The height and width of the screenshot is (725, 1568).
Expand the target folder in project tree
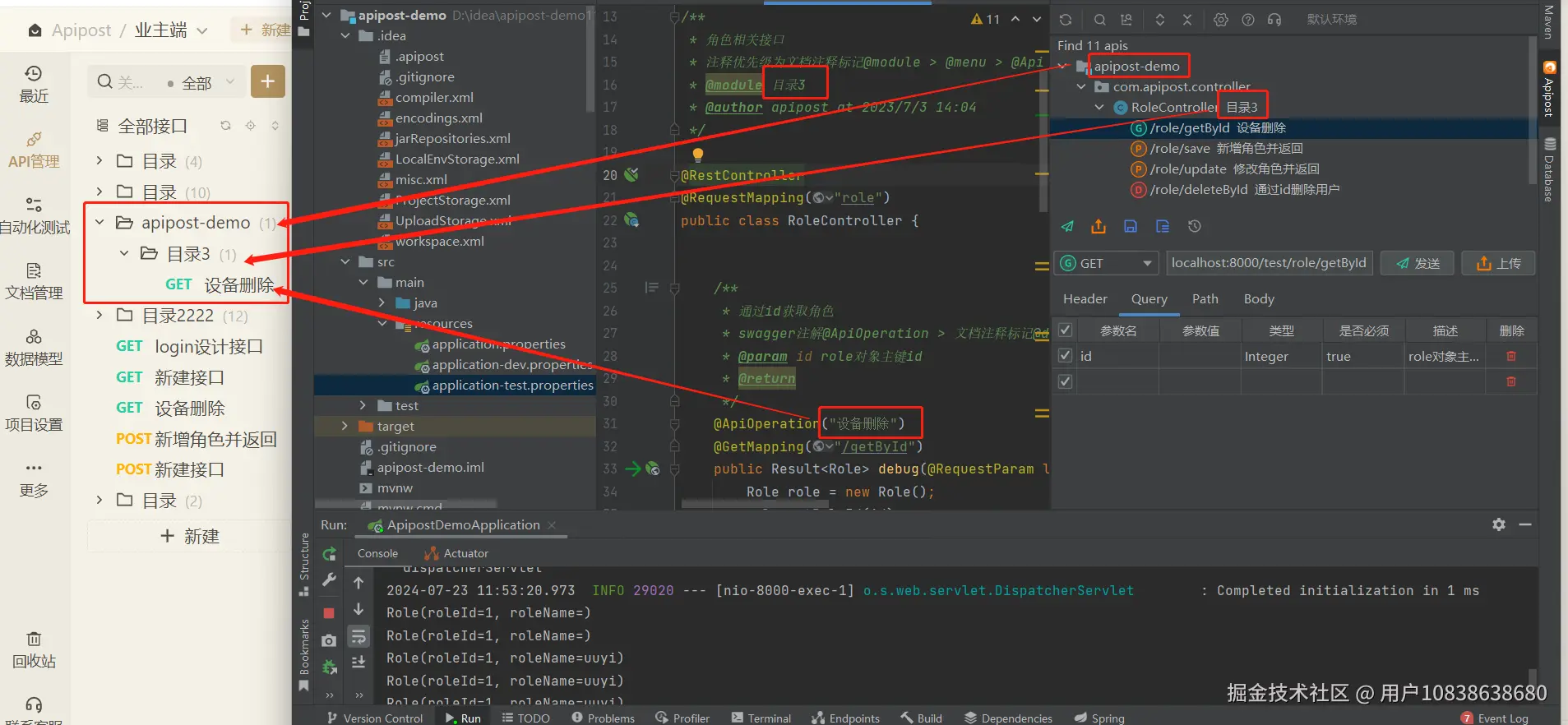click(345, 427)
